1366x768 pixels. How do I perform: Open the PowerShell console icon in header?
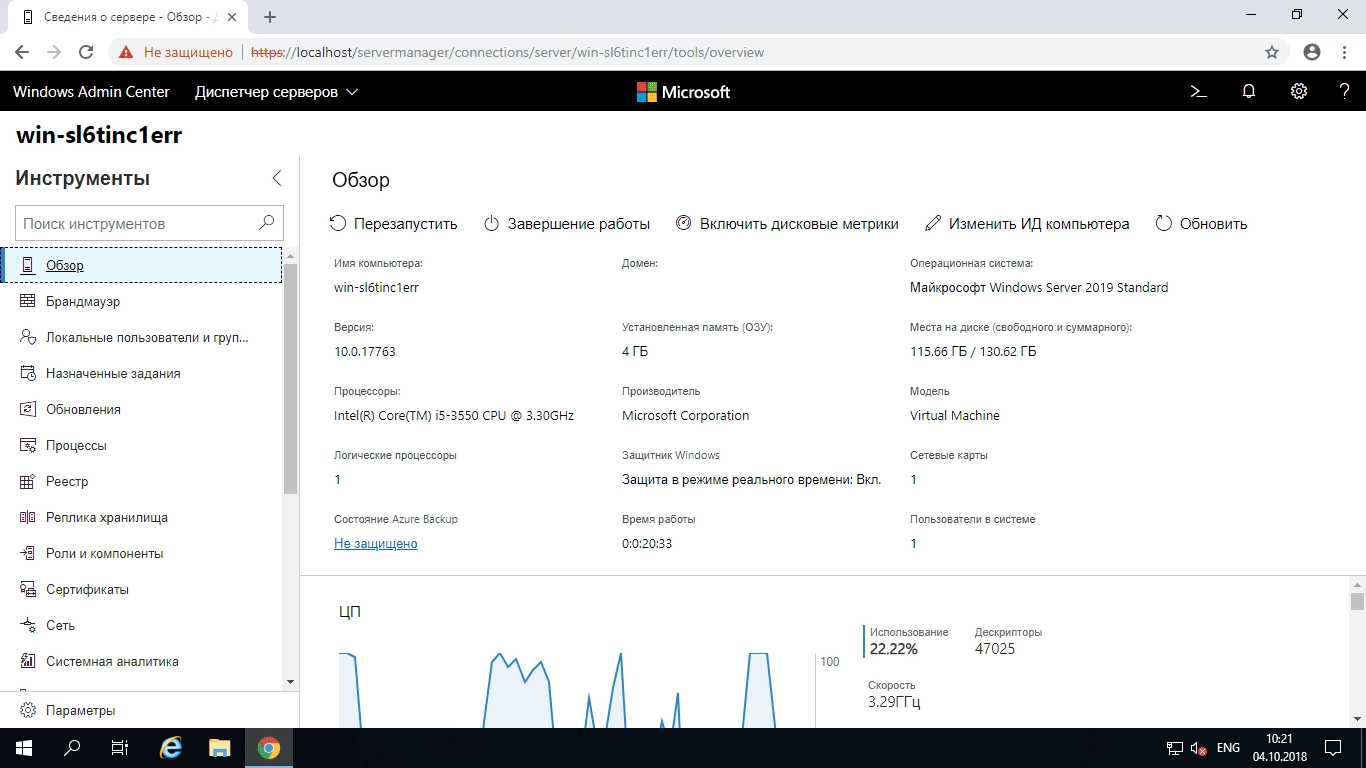(1198, 91)
